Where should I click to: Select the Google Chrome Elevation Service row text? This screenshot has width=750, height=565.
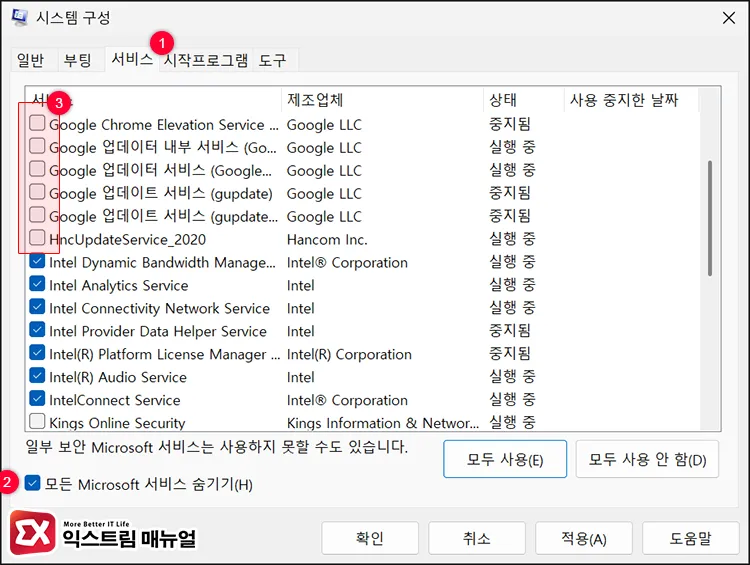coord(164,125)
